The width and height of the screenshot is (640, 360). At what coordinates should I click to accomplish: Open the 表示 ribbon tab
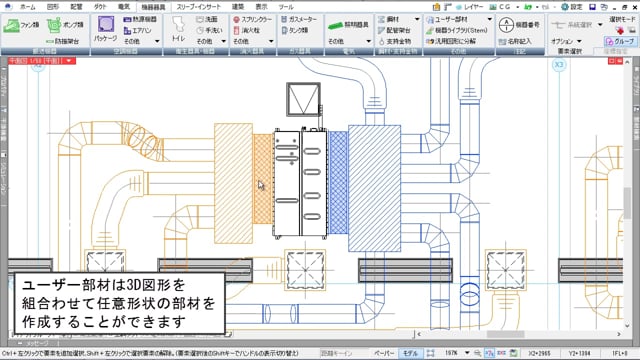261,7
